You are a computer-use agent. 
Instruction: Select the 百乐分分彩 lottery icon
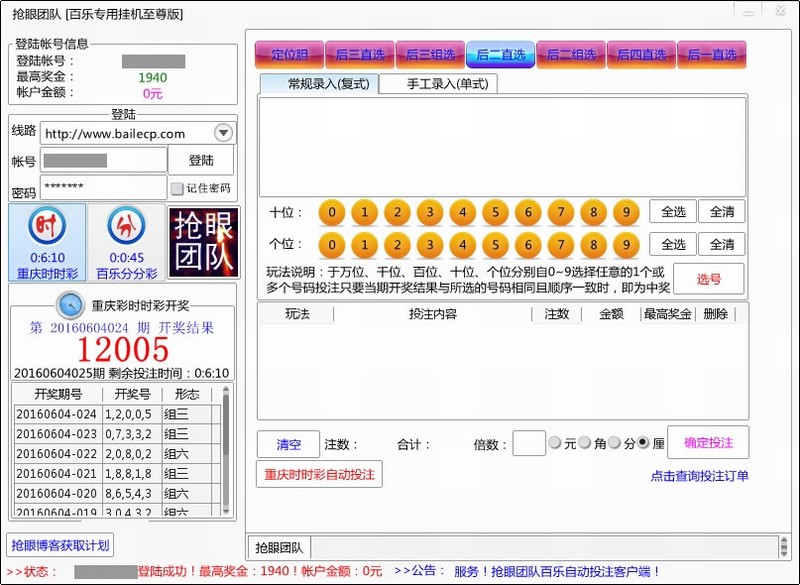point(126,242)
